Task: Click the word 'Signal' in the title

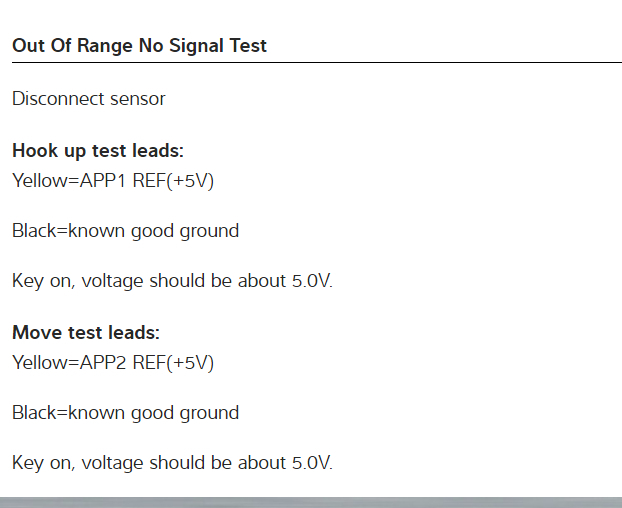Action: (x=194, y=46)
